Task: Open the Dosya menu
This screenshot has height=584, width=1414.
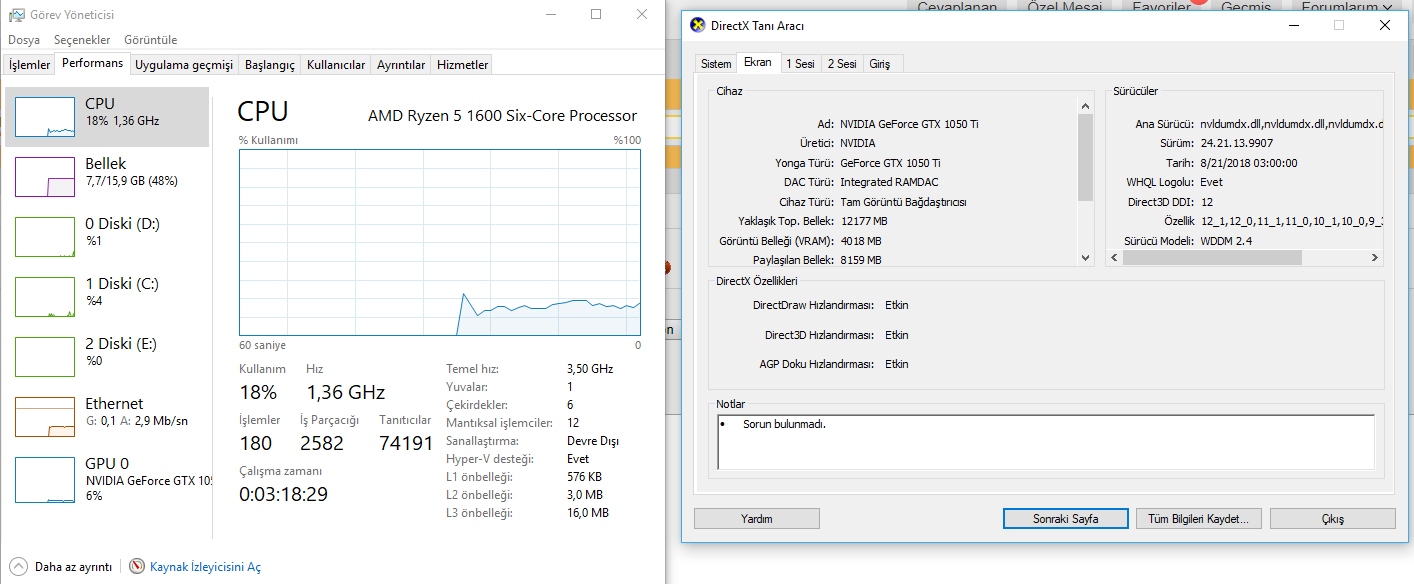Action: coord(24,40)
